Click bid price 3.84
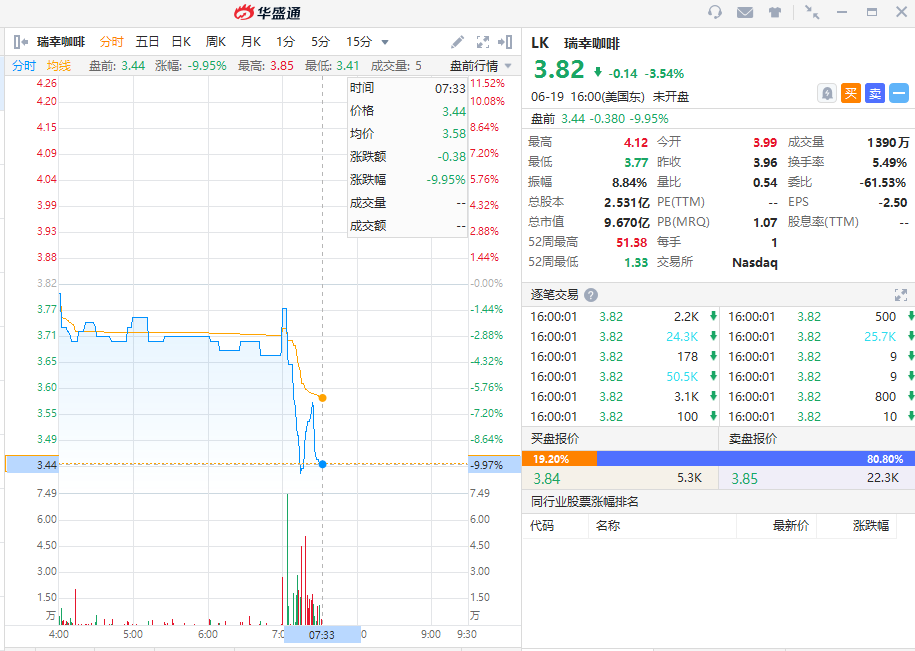Screen dimensions: 915x651 (x=547, y=479)
